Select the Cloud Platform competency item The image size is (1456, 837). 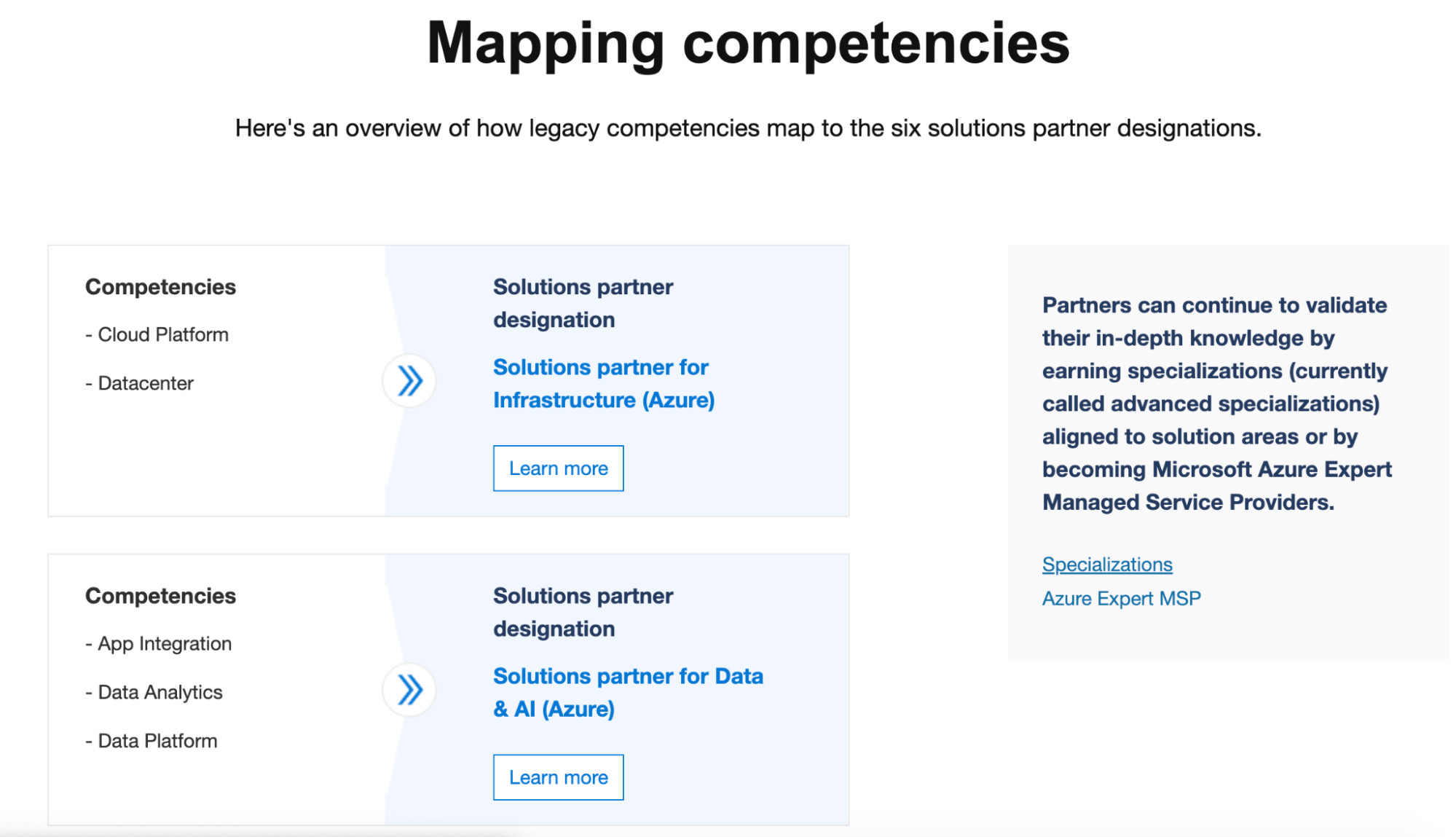pos(157,334)
